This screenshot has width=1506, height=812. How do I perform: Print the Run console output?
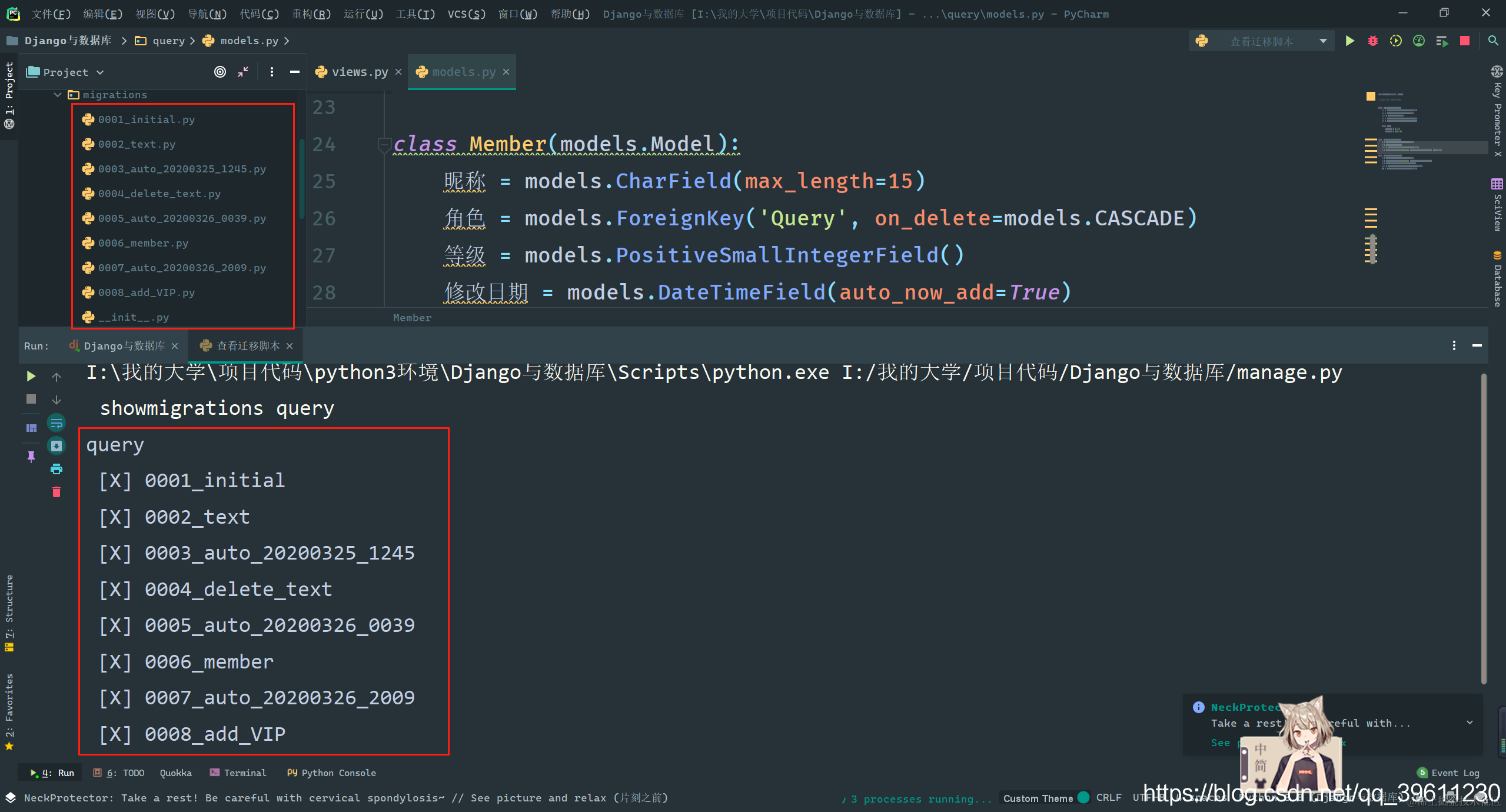tap(56, 469)
